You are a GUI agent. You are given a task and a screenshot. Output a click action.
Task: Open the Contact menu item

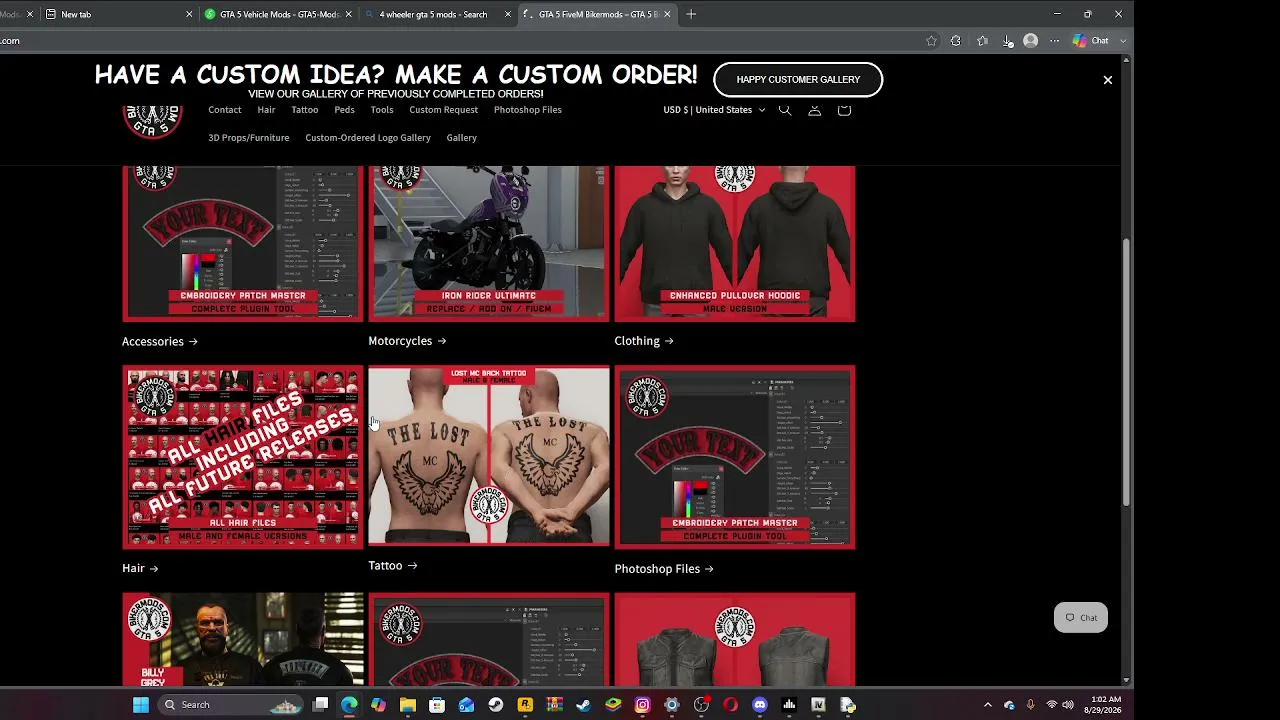click(x=225, y=110)
